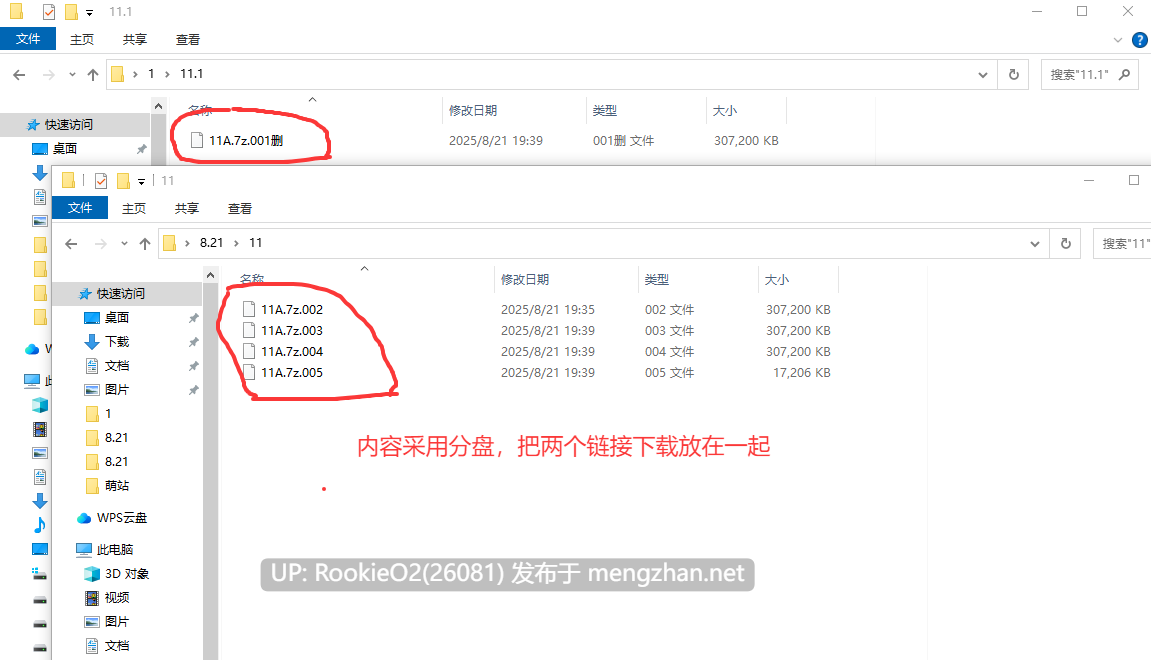Open the help icon in the 11.1 window

[1140, 40]
